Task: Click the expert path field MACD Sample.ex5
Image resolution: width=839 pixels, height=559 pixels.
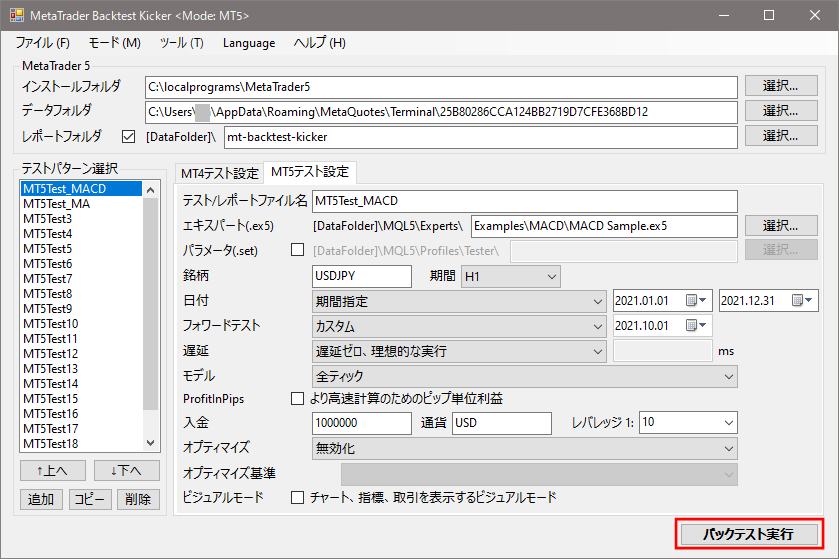Action: point(604,226)
